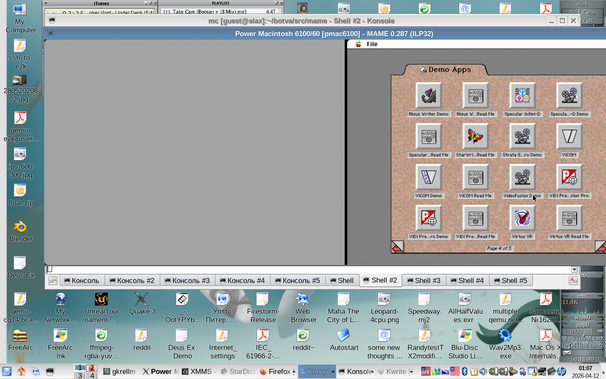The height and width of the screenshot is (379, 606).
Task: Open the Leopard-4cpu.png desktop file
Action: [383, 308]
